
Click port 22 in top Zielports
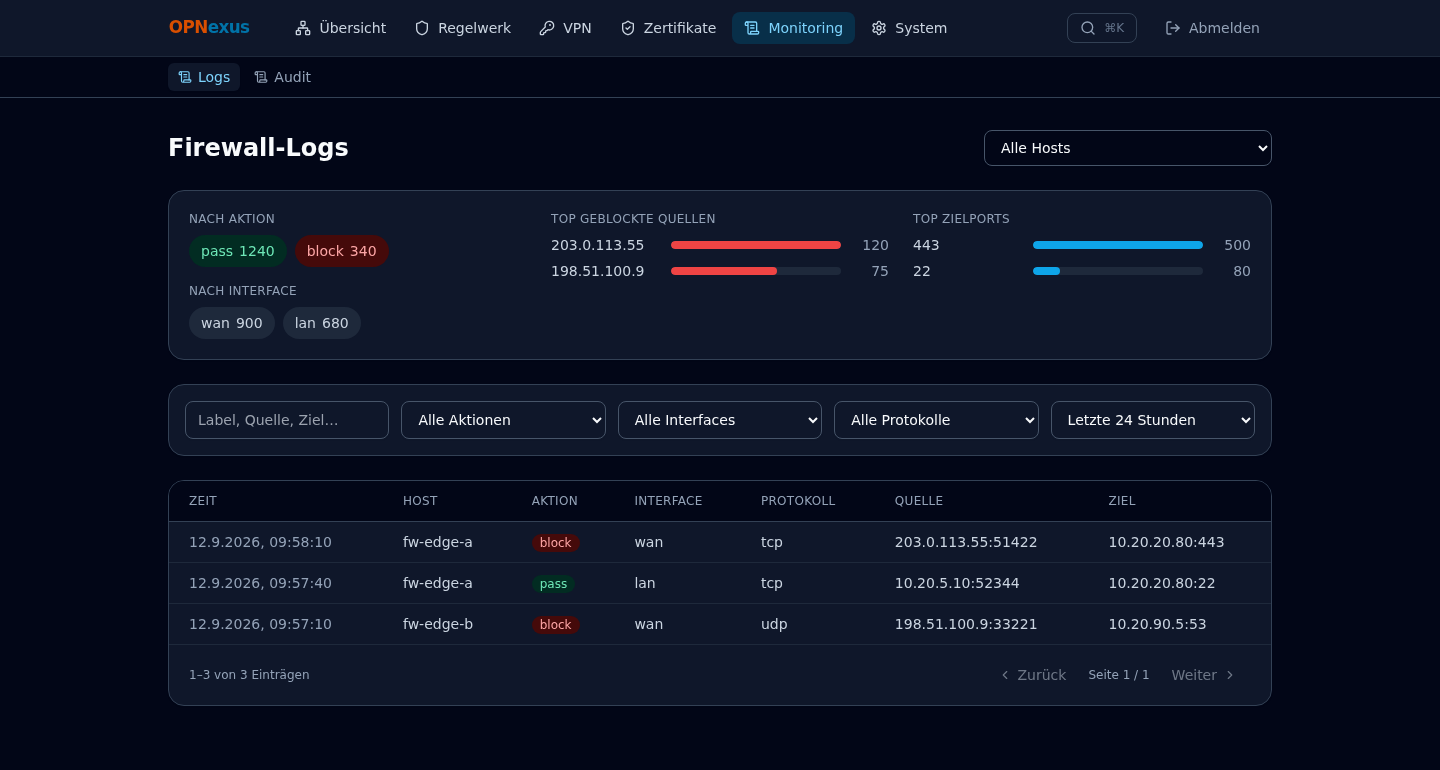click(922, 271)
